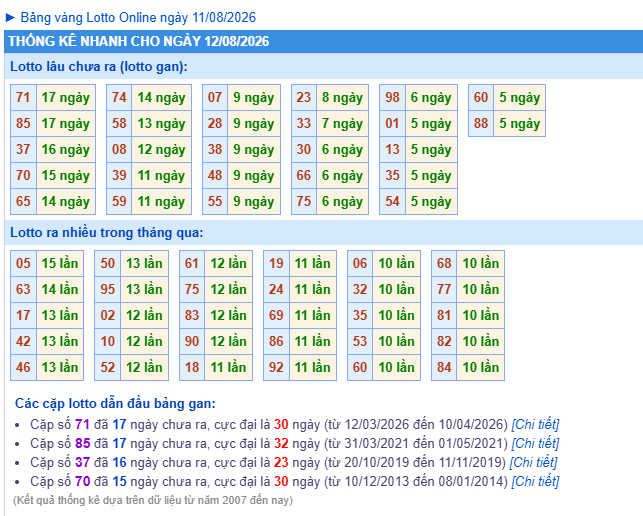Image resolution: width=643 pixels, height=516 pixels.
Task: Select number 05 with 15 lần
Action: [23, 263]
